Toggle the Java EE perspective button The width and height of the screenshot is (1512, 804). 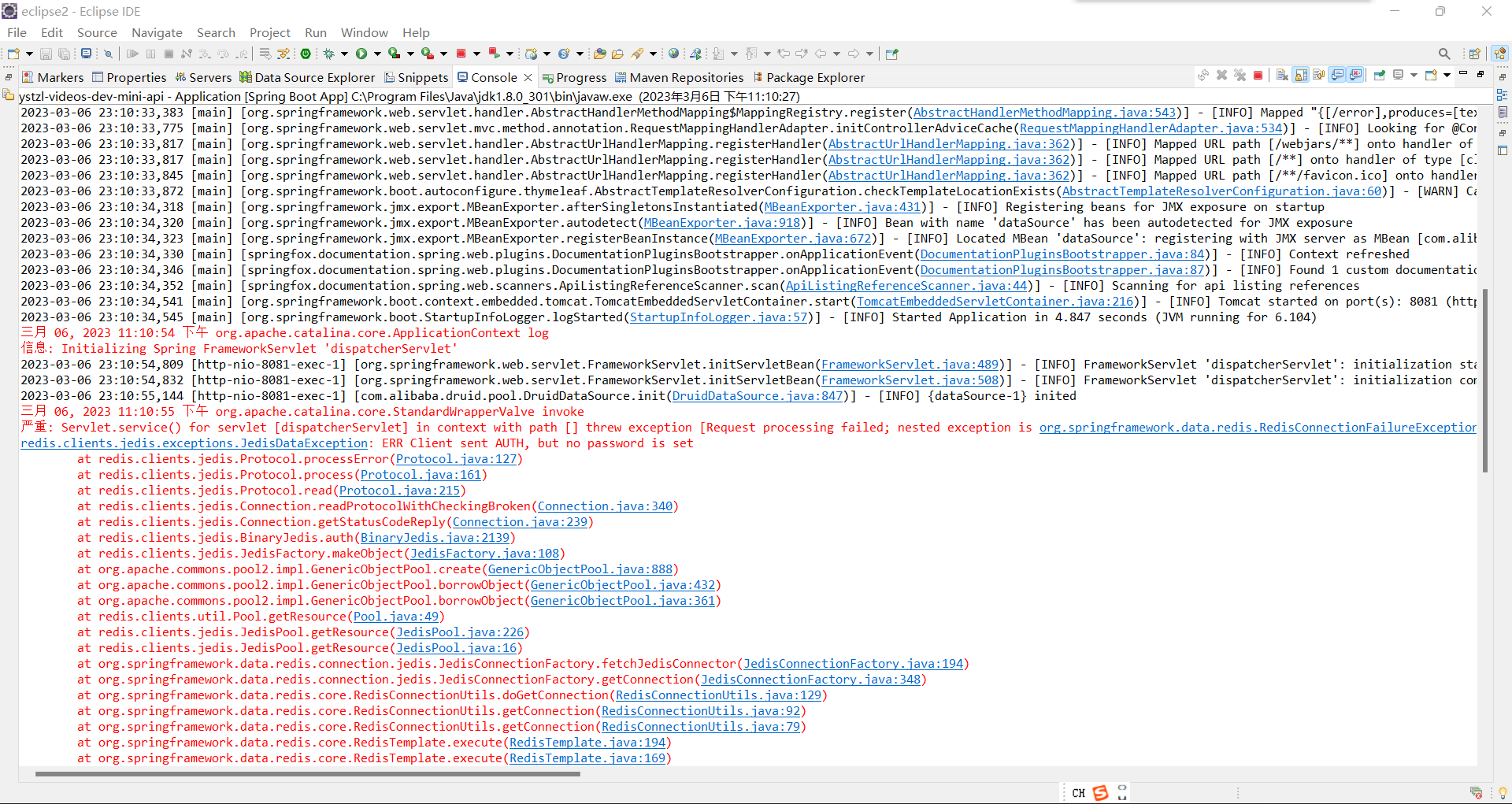(1500, 54)
